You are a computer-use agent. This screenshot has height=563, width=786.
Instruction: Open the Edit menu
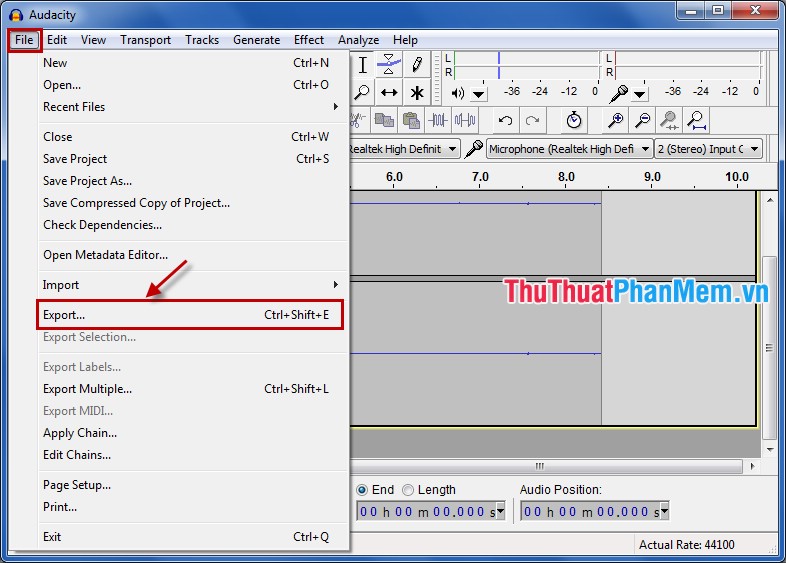coord(57,40)
